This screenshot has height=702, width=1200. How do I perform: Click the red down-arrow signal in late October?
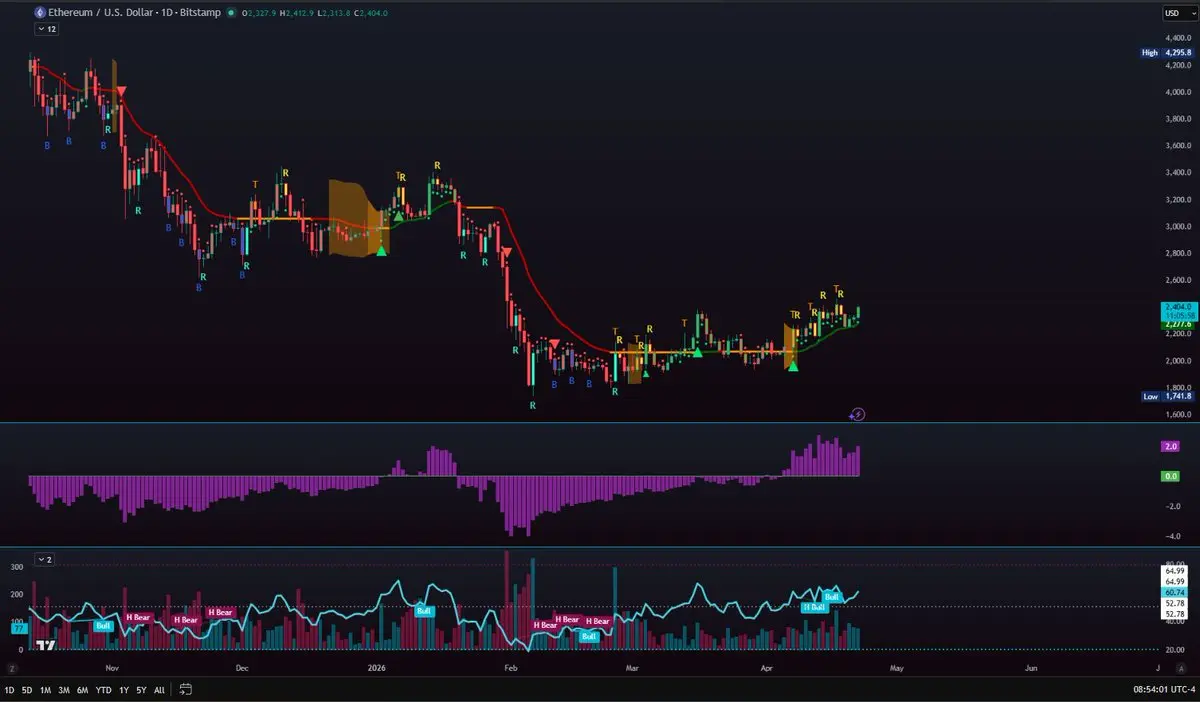[121, 92]
